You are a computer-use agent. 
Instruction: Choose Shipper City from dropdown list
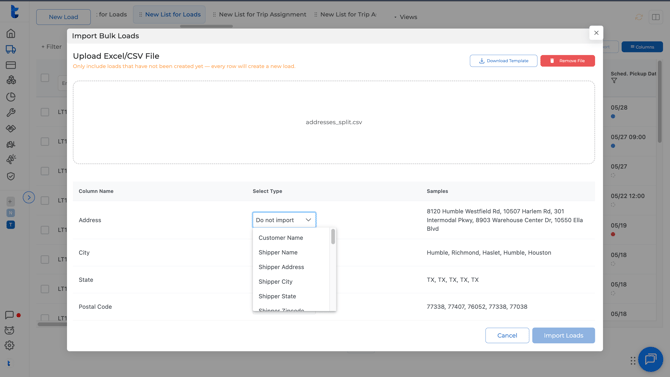pos(275,281)
